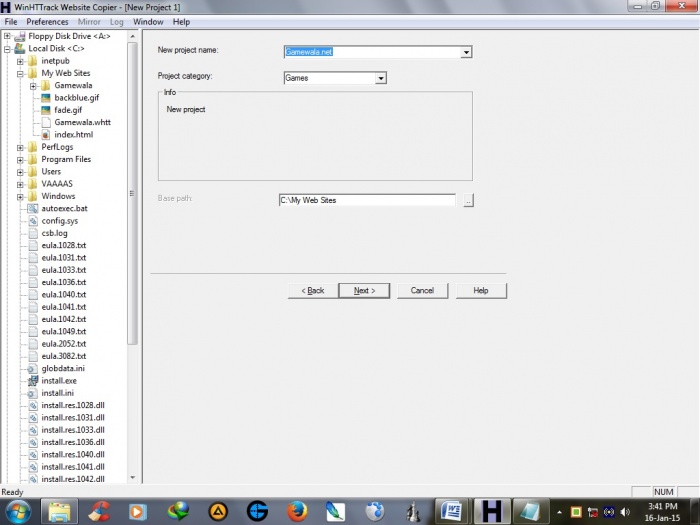Open the Log menu

(117, 22)
